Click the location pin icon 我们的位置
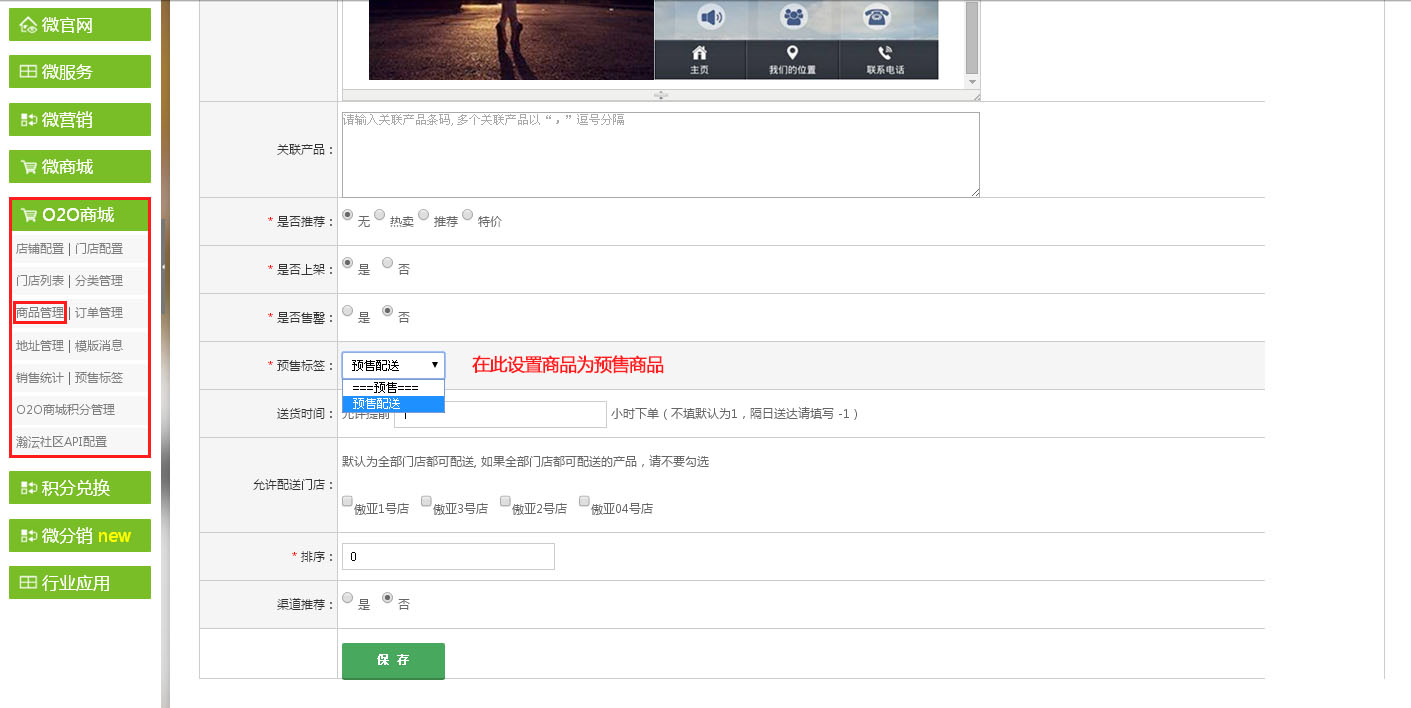This screenshot has width=1411, height=708. click(x=792, y=54)
